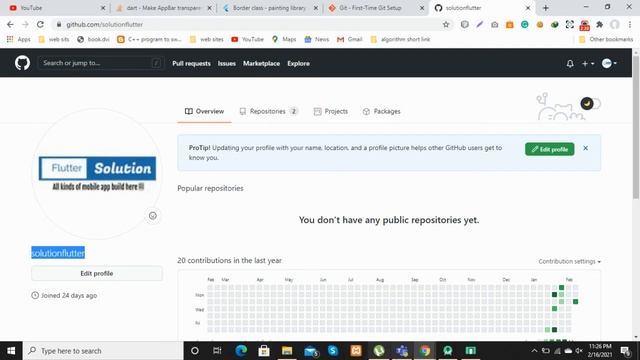Close the YouTube tab
The height and width of the screenshot is (360, 640).
point(103,8)
